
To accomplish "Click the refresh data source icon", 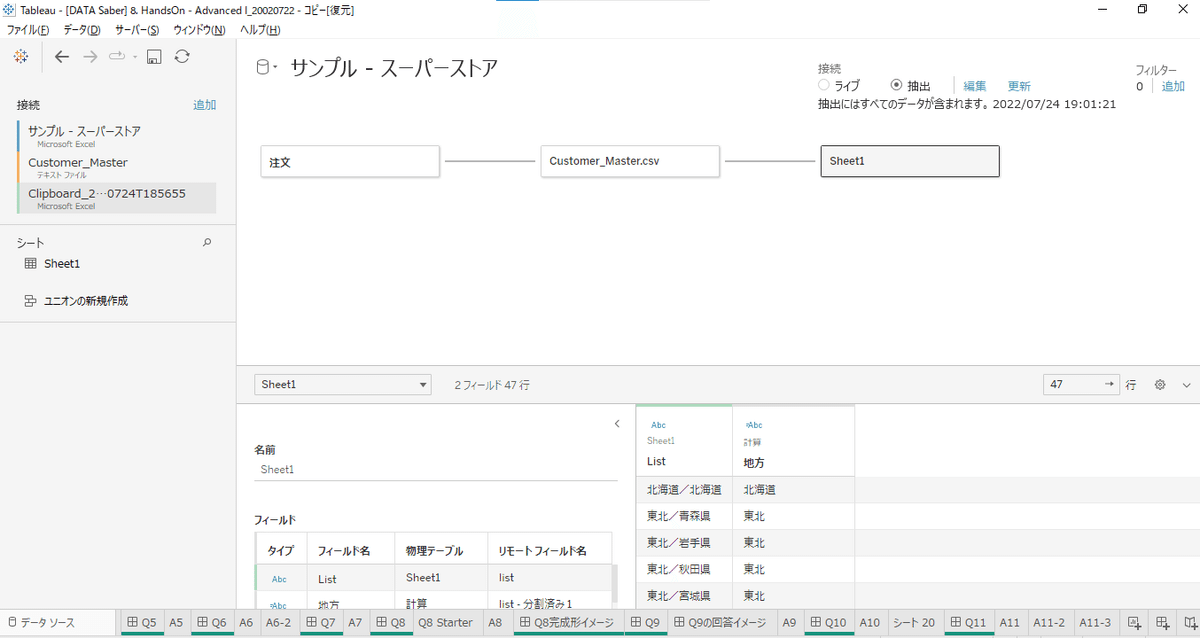I will (182, 57).
